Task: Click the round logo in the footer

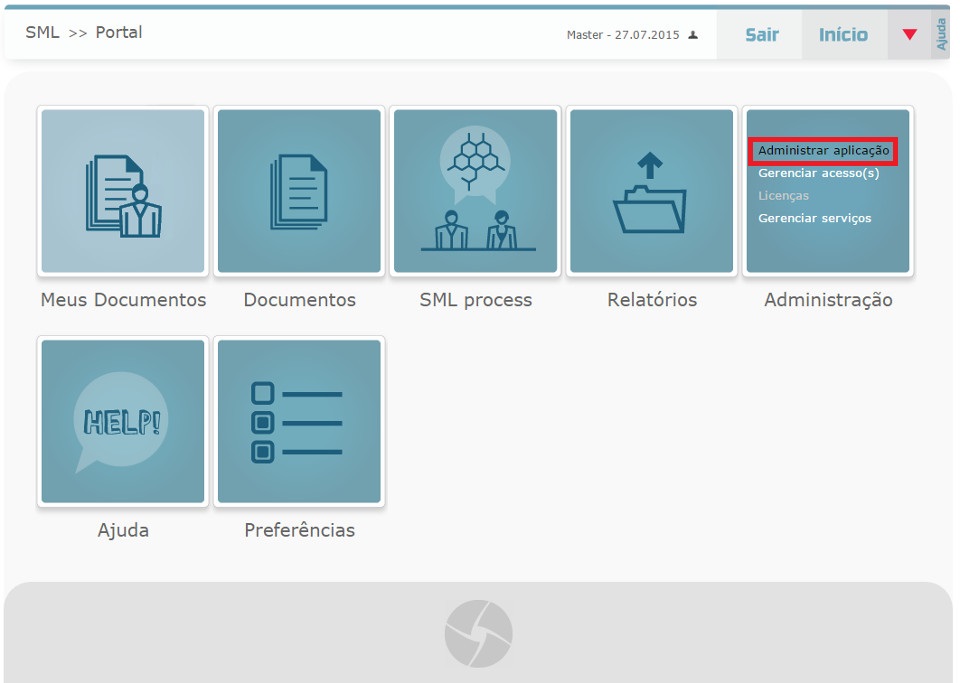Action: [x=478, y=634]
